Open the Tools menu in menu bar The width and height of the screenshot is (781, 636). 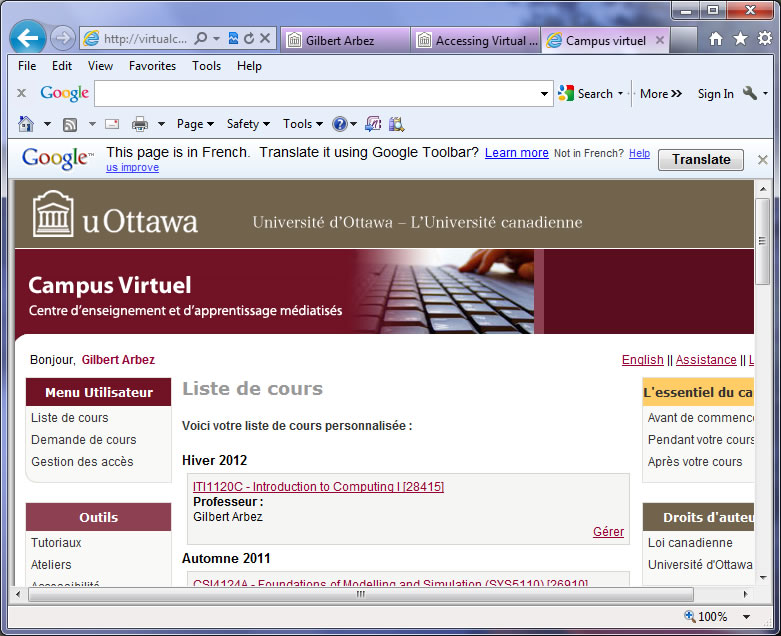click(206, 66)
